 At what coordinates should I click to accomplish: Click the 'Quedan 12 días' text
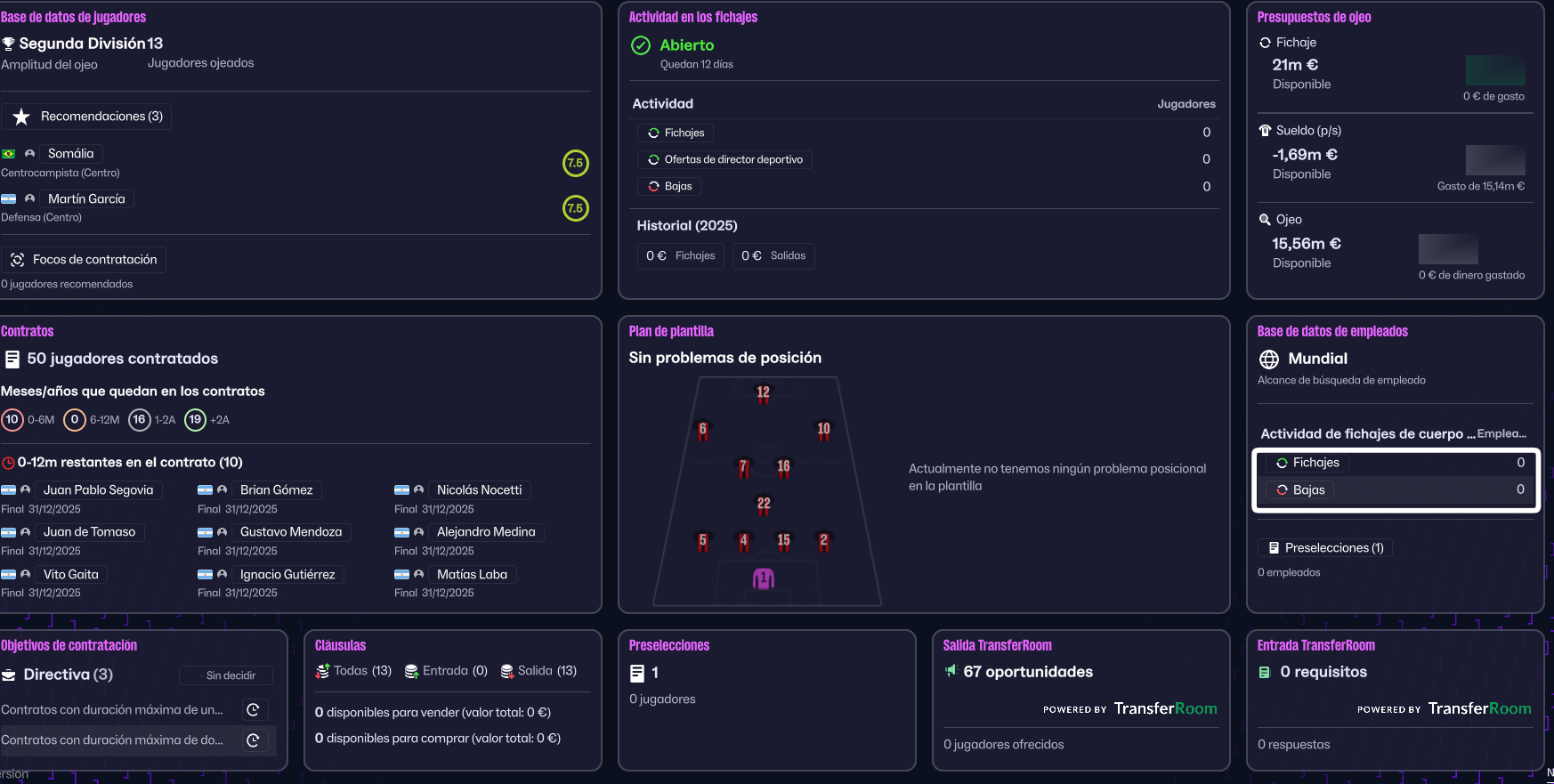coord(697,65)
